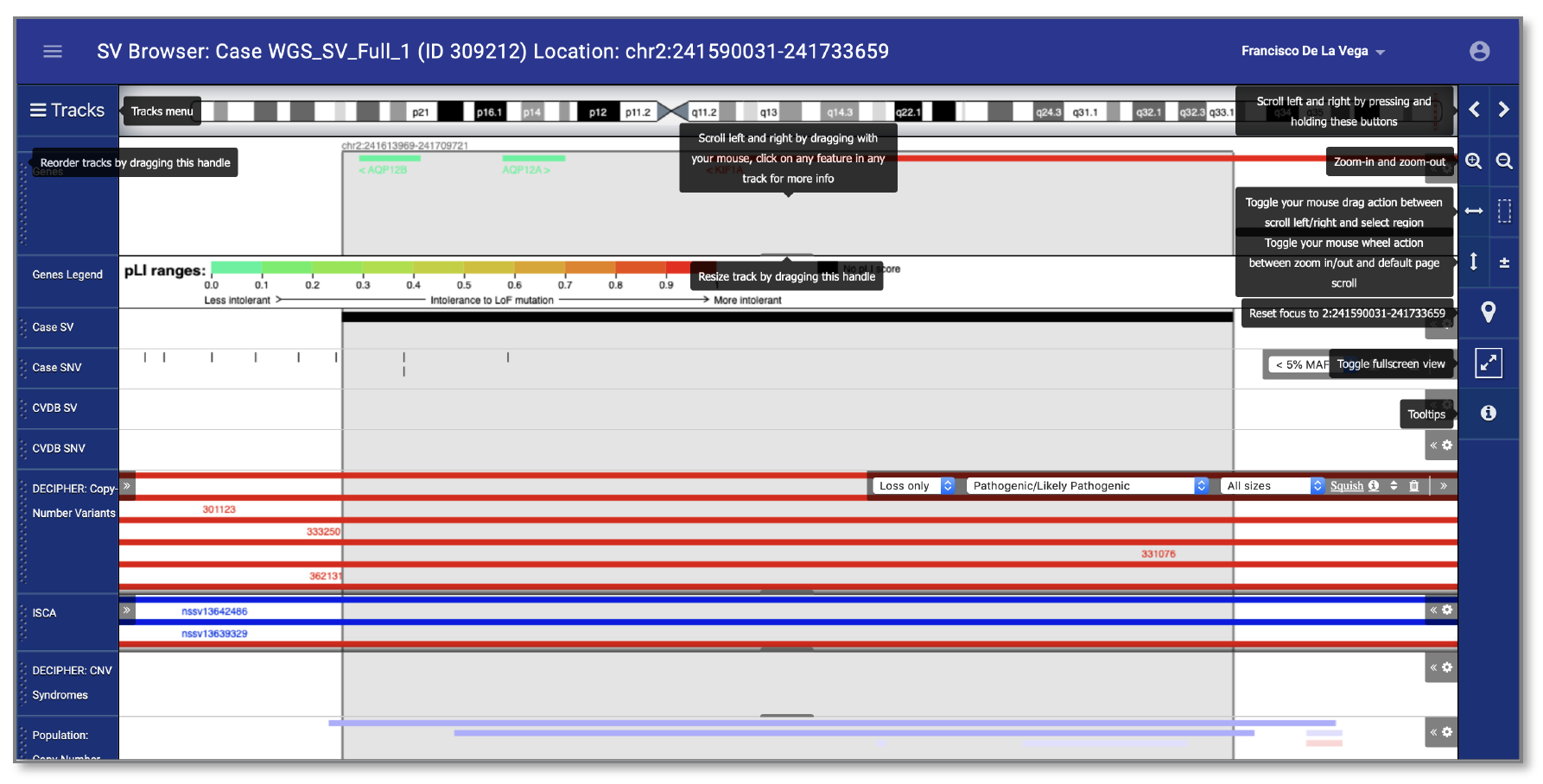
Task: Click ISCA track resize handle at bottom edge
Action: 787,648
